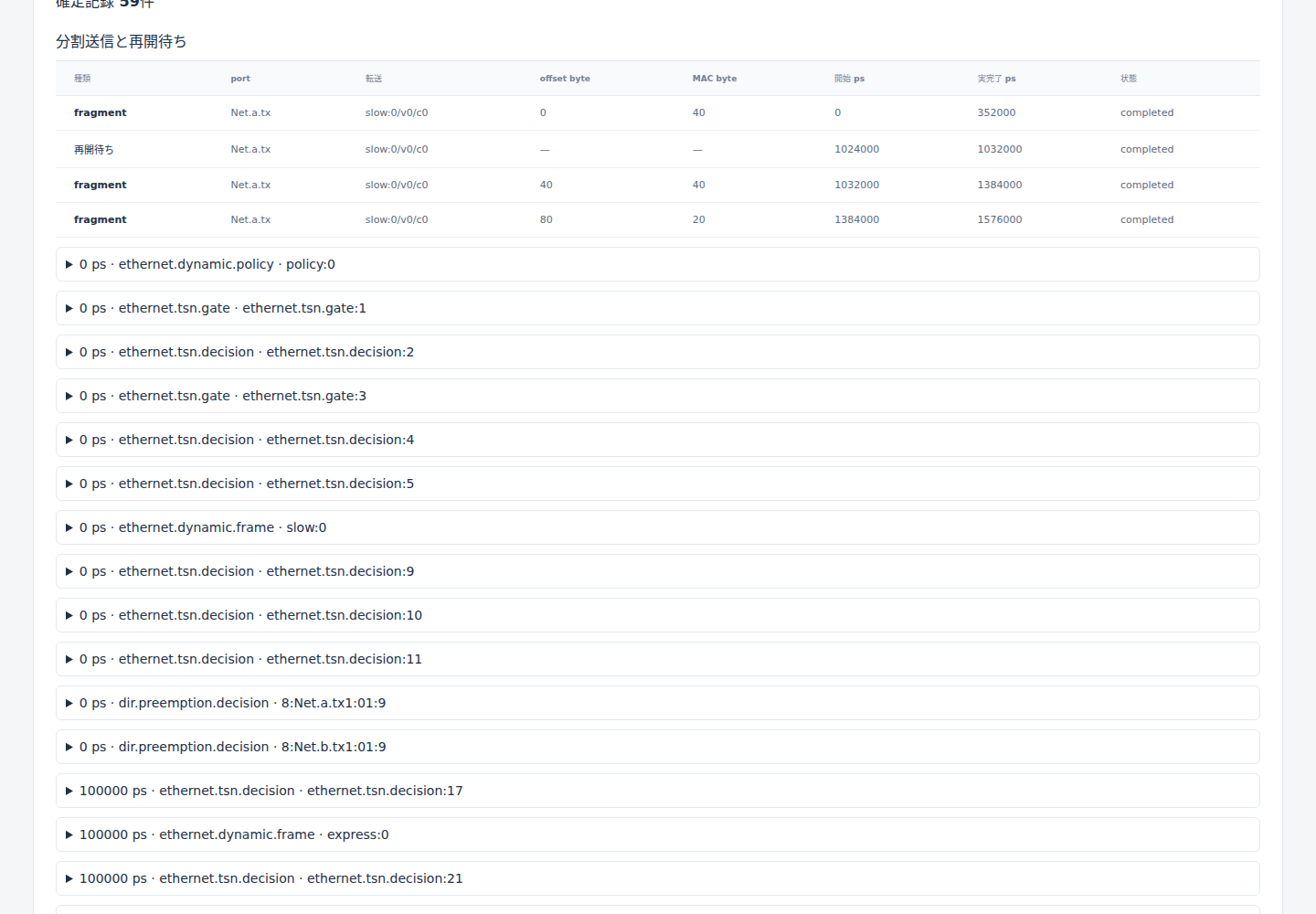This screenshot has height=914, width=1316.
Task: Expand ethernet.tsn.decision:9 record
Action: (657, 571)
